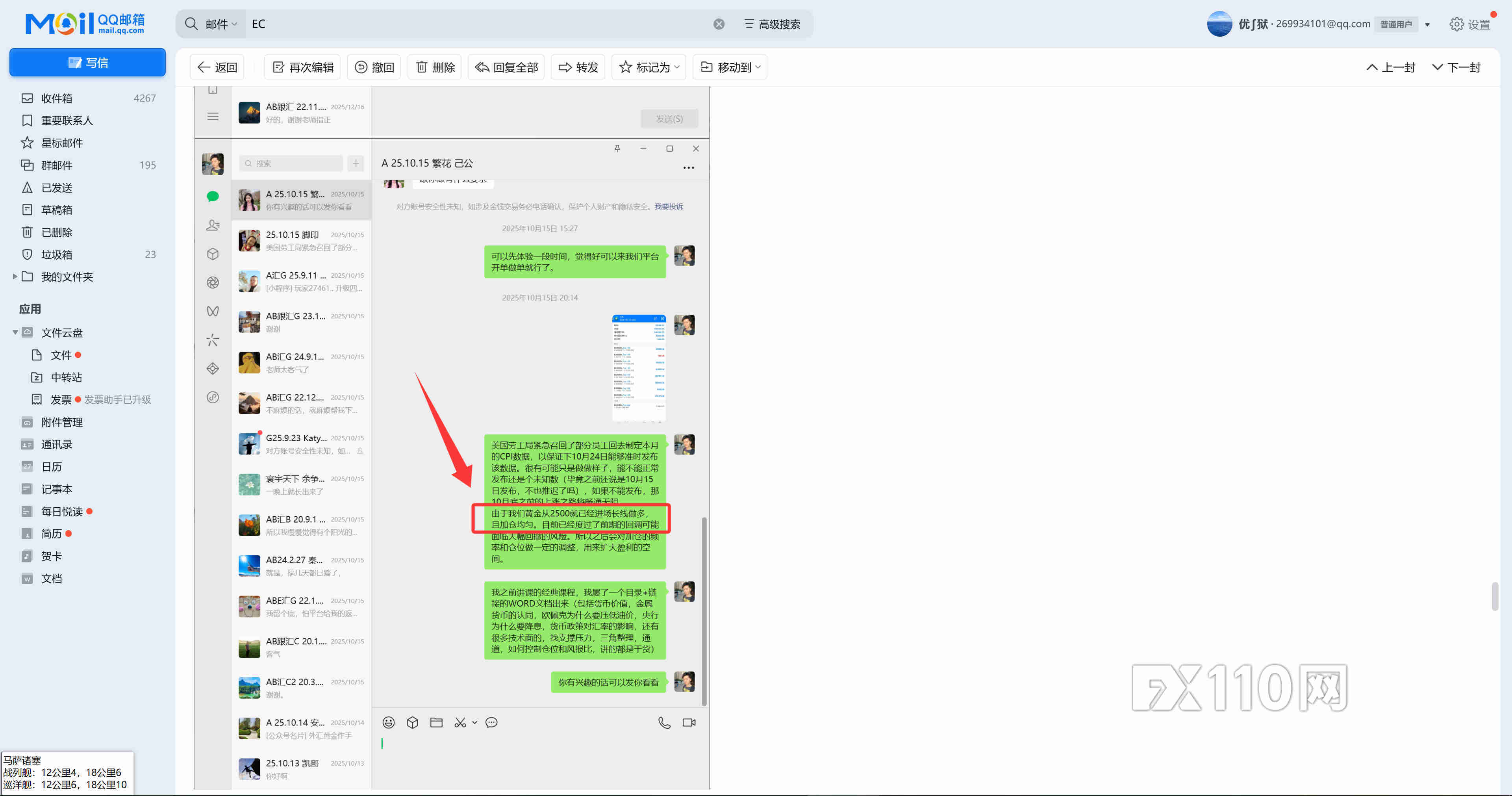Click the search magnifier icon
1512x796 pixels.
[x=191, y=24]
